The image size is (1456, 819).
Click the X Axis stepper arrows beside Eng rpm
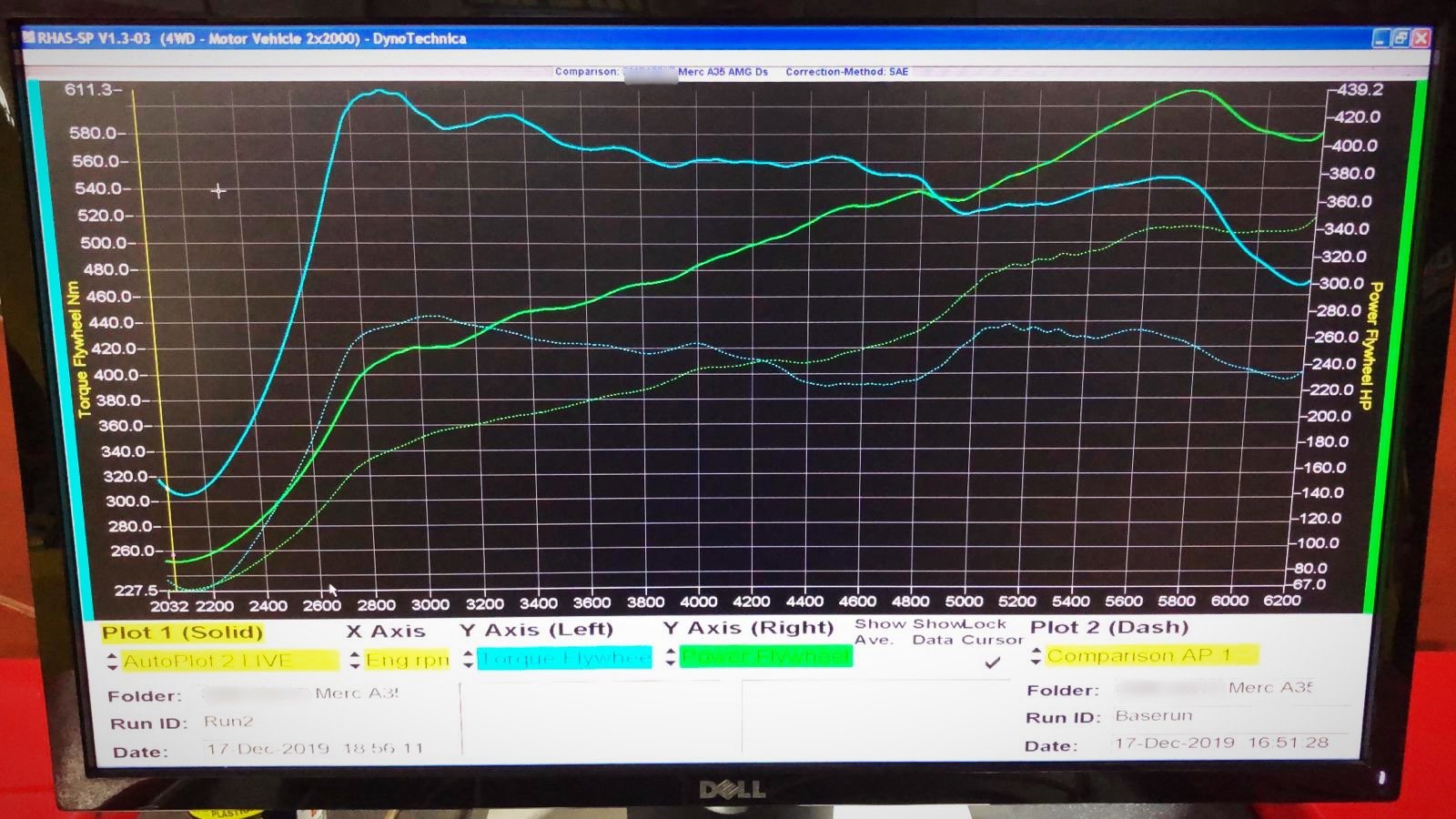click(355, 661)
